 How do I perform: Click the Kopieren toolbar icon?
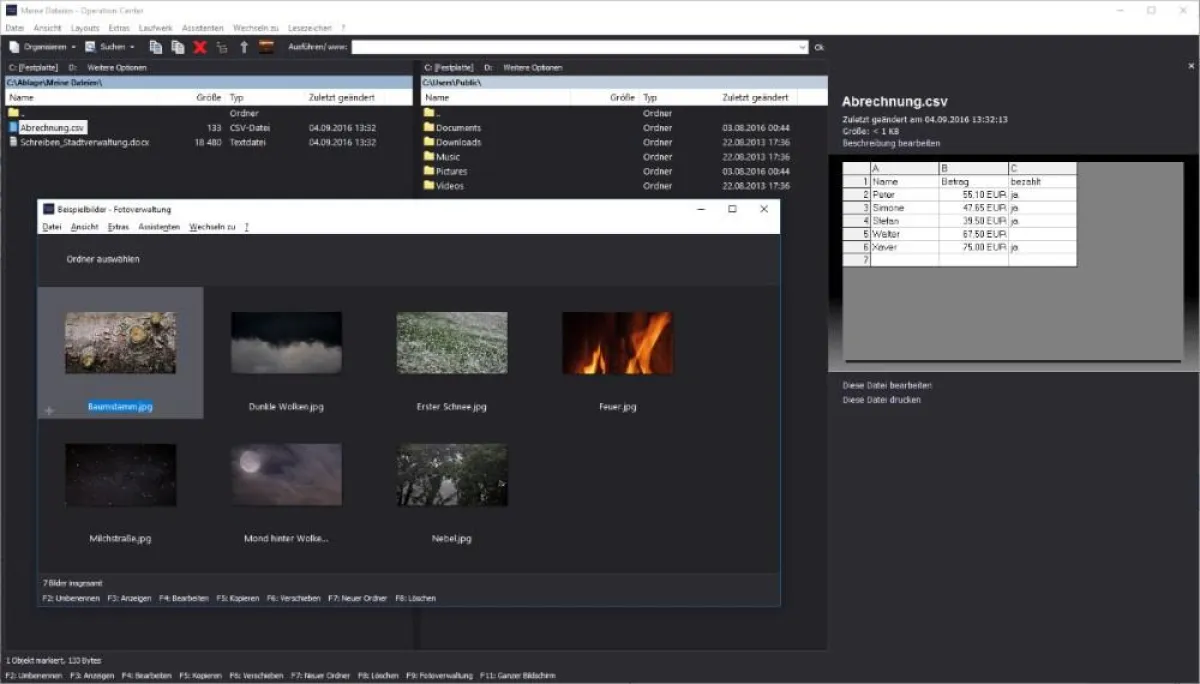(155, 46)
